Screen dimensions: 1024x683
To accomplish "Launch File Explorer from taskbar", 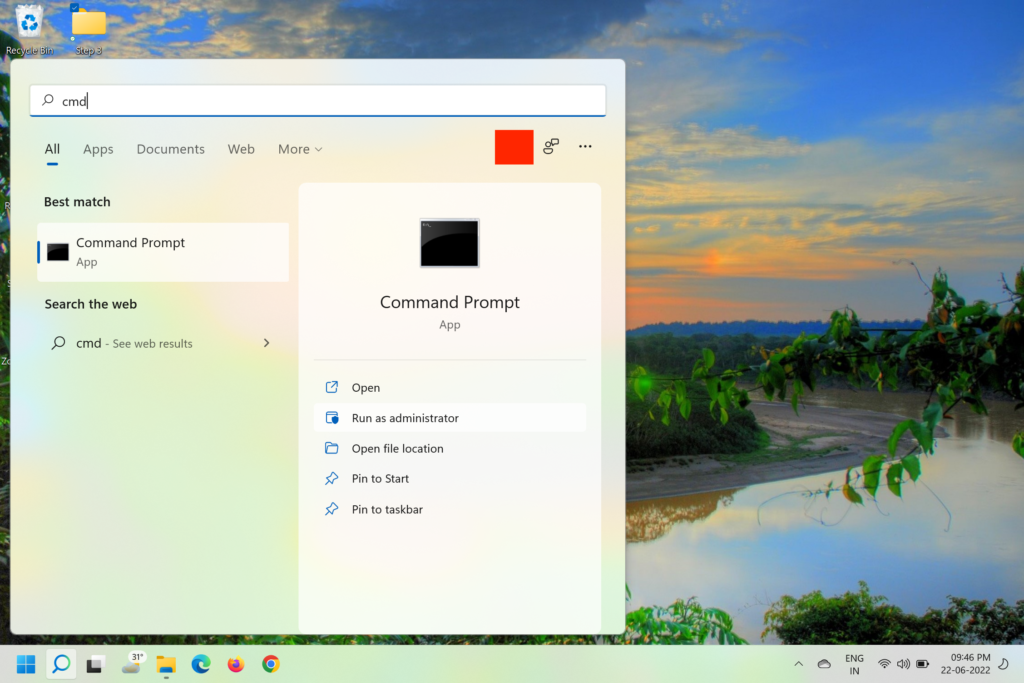I will [166, 664].
